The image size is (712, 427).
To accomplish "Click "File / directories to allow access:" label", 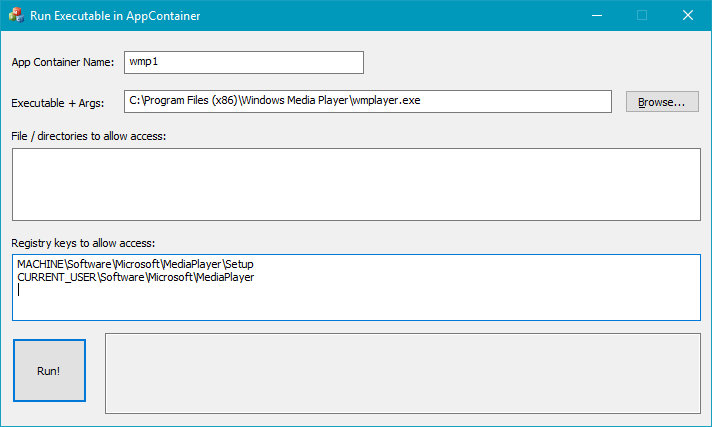I will click(x=89, y=136).
